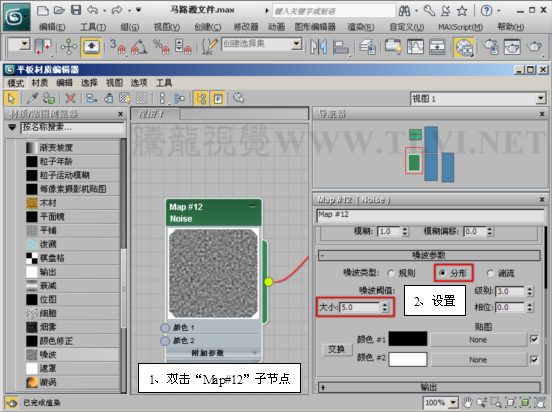Click the Mirror tool icon
Image resolution: width=552 pixels, height=412 pixels.
click(318, 47)
